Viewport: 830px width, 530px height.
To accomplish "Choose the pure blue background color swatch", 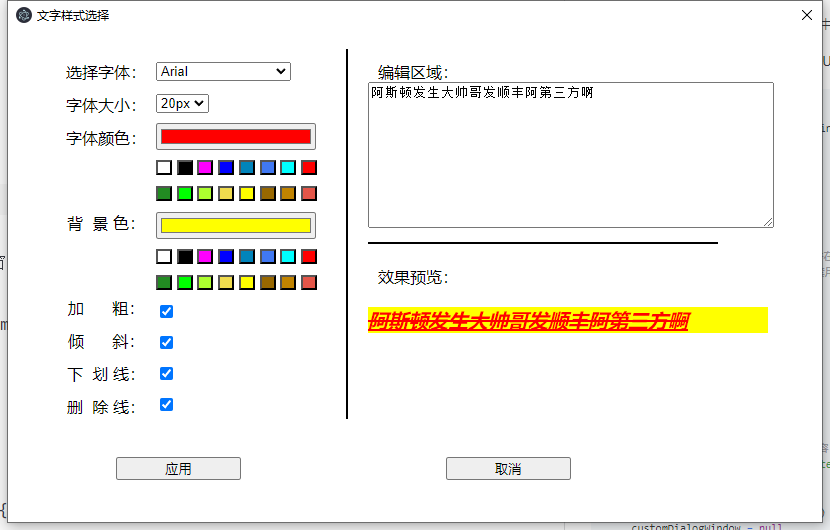I will pos(226,257).
